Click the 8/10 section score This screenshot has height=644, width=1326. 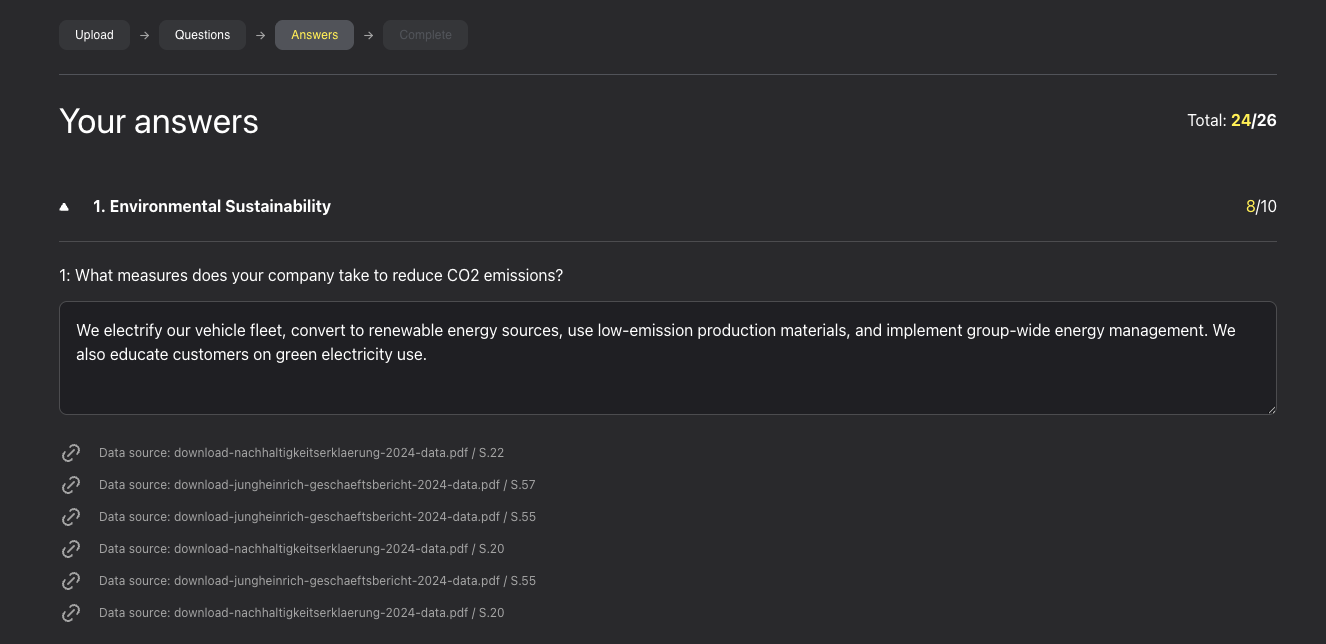(x=1260, y=207)
